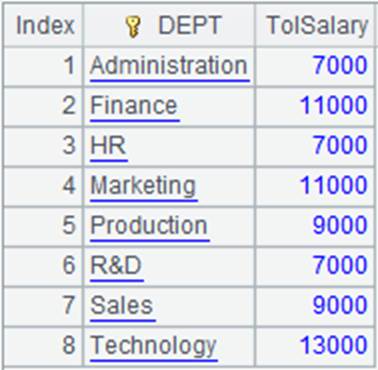
Task: Select Production's 9000 salary cell
Action: coord(315,226)
